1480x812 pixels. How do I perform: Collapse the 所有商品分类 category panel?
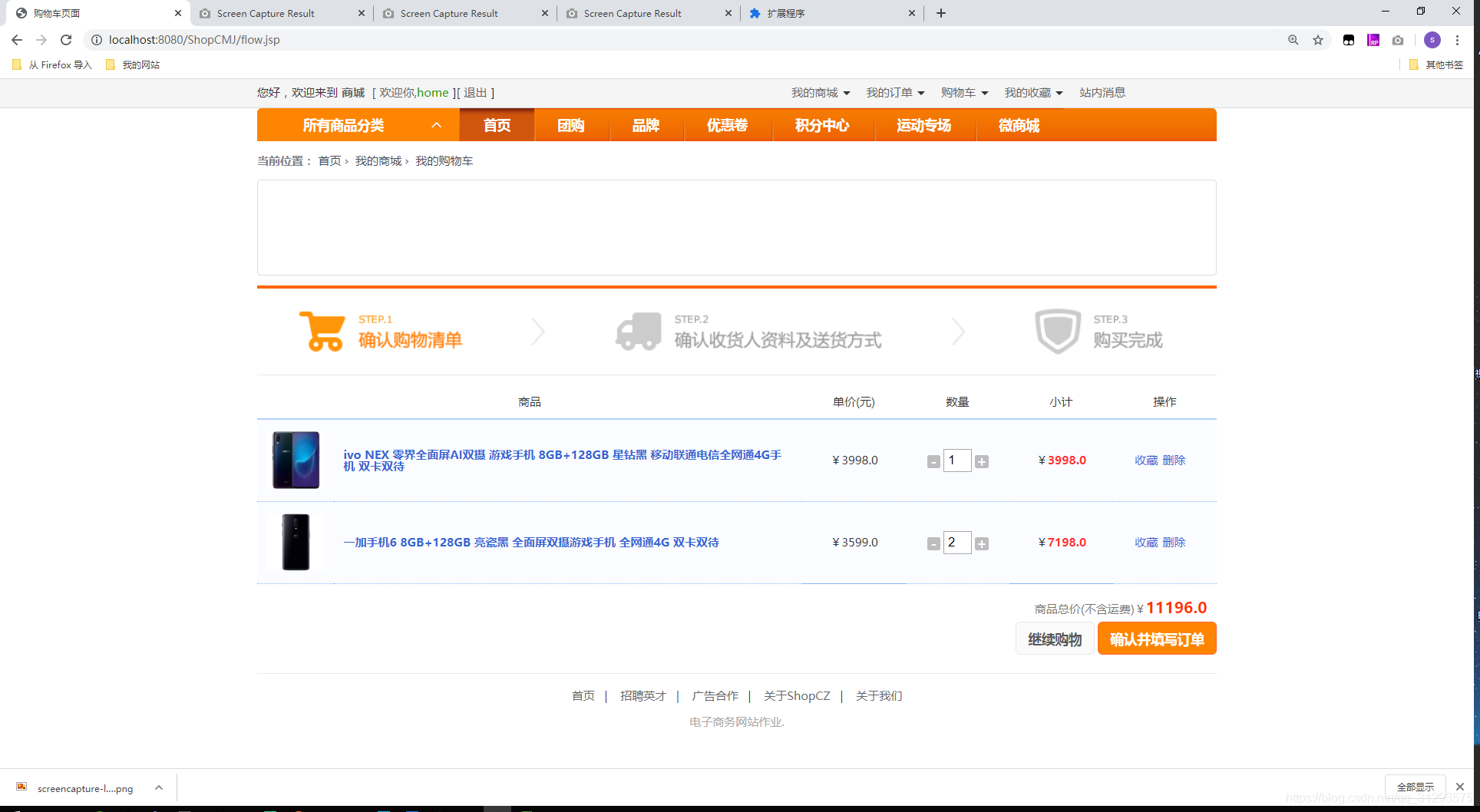point(437,124)
